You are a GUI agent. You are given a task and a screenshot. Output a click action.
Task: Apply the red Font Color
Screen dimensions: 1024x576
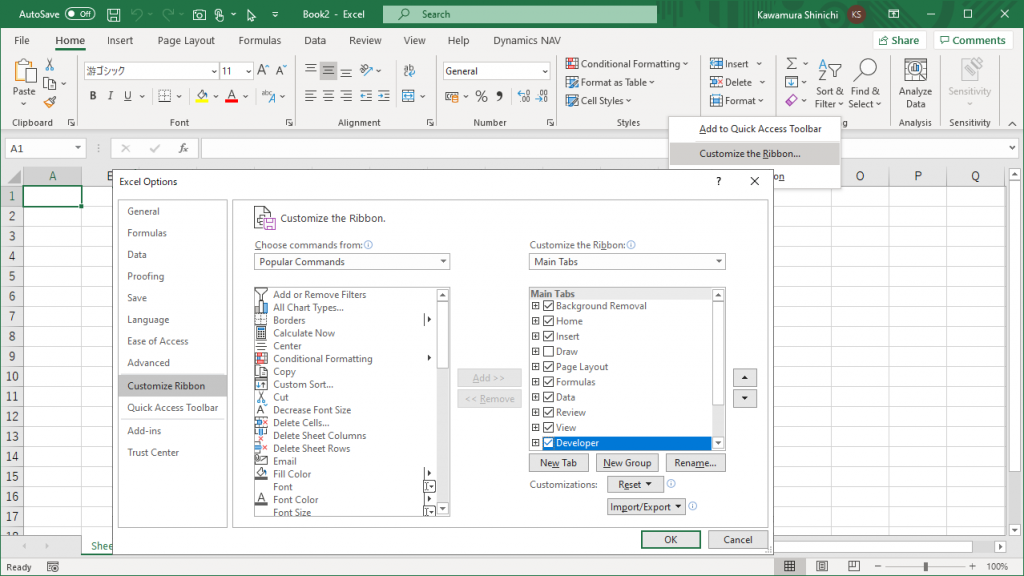coord(231,97)
